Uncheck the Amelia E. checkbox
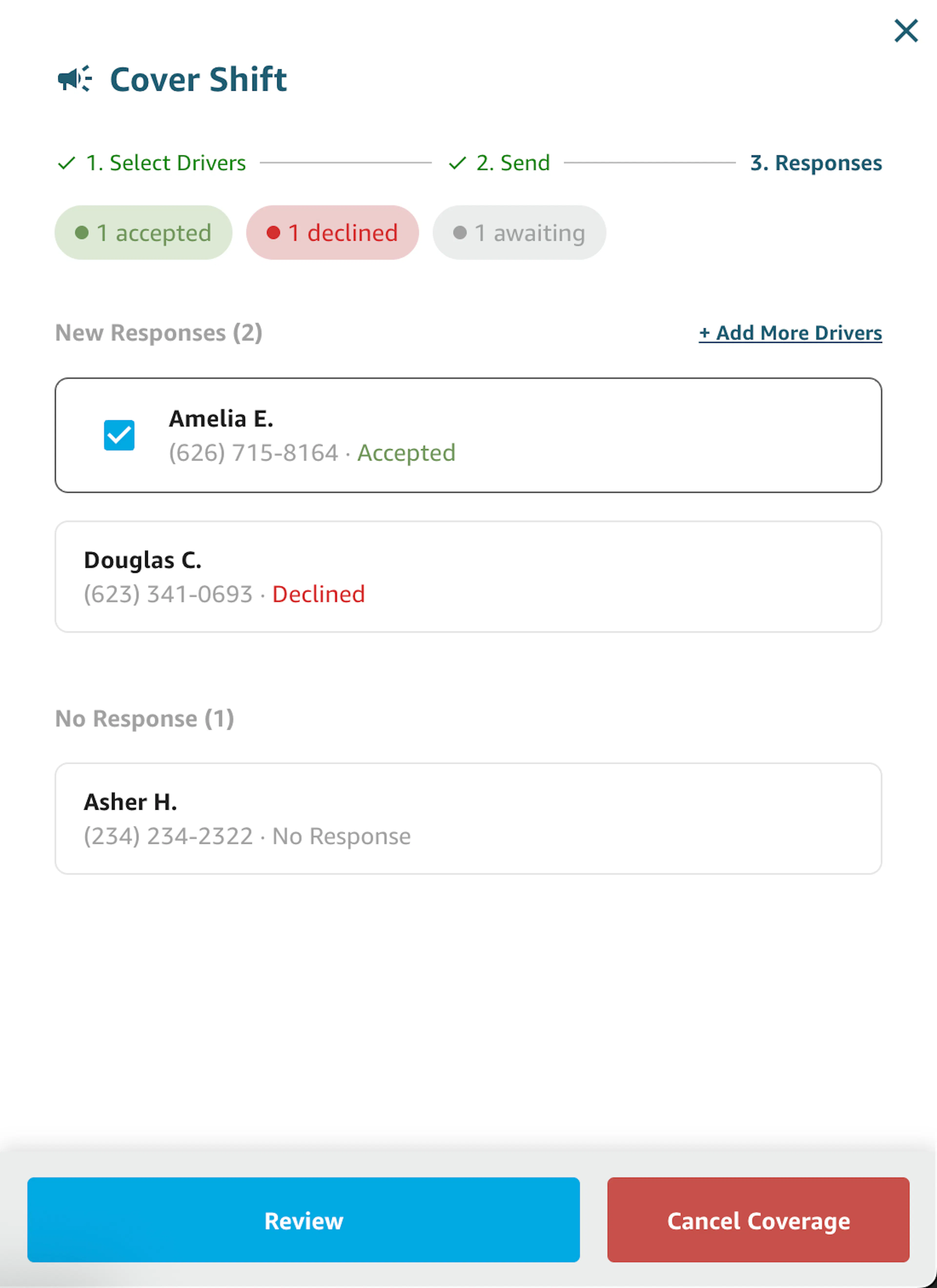This screenshot has width=937, height=1288. click(119, 435)
